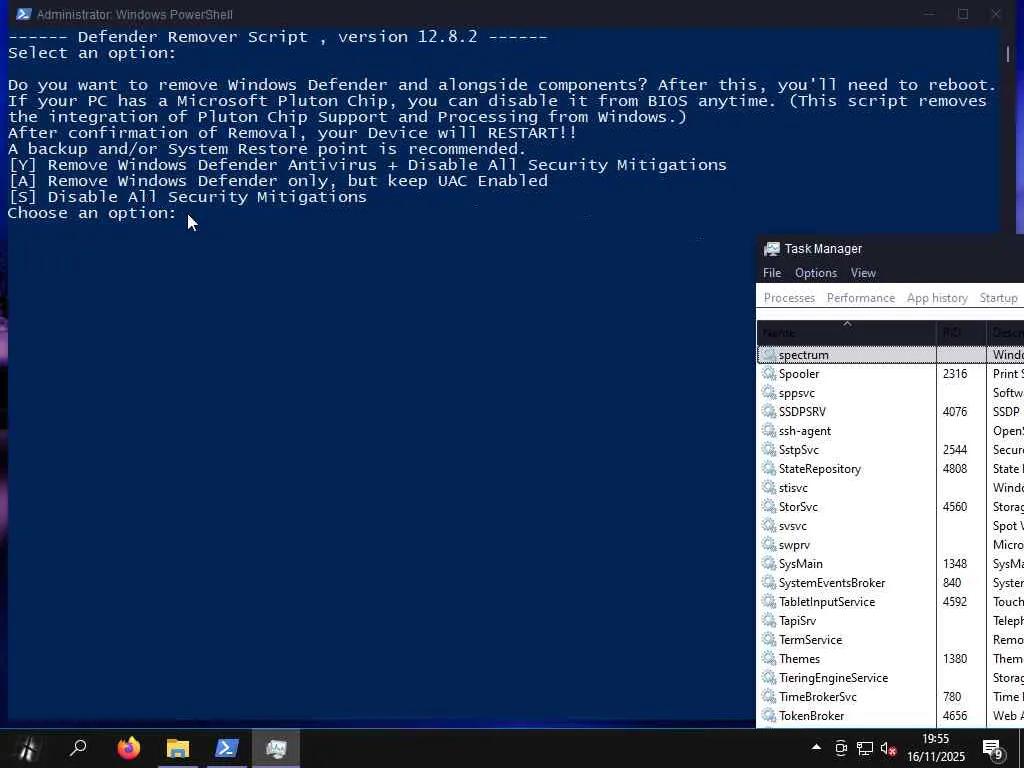The image size is (1024, 768).
Task: Select the swprv service row
Action: [x=890, y=544]
